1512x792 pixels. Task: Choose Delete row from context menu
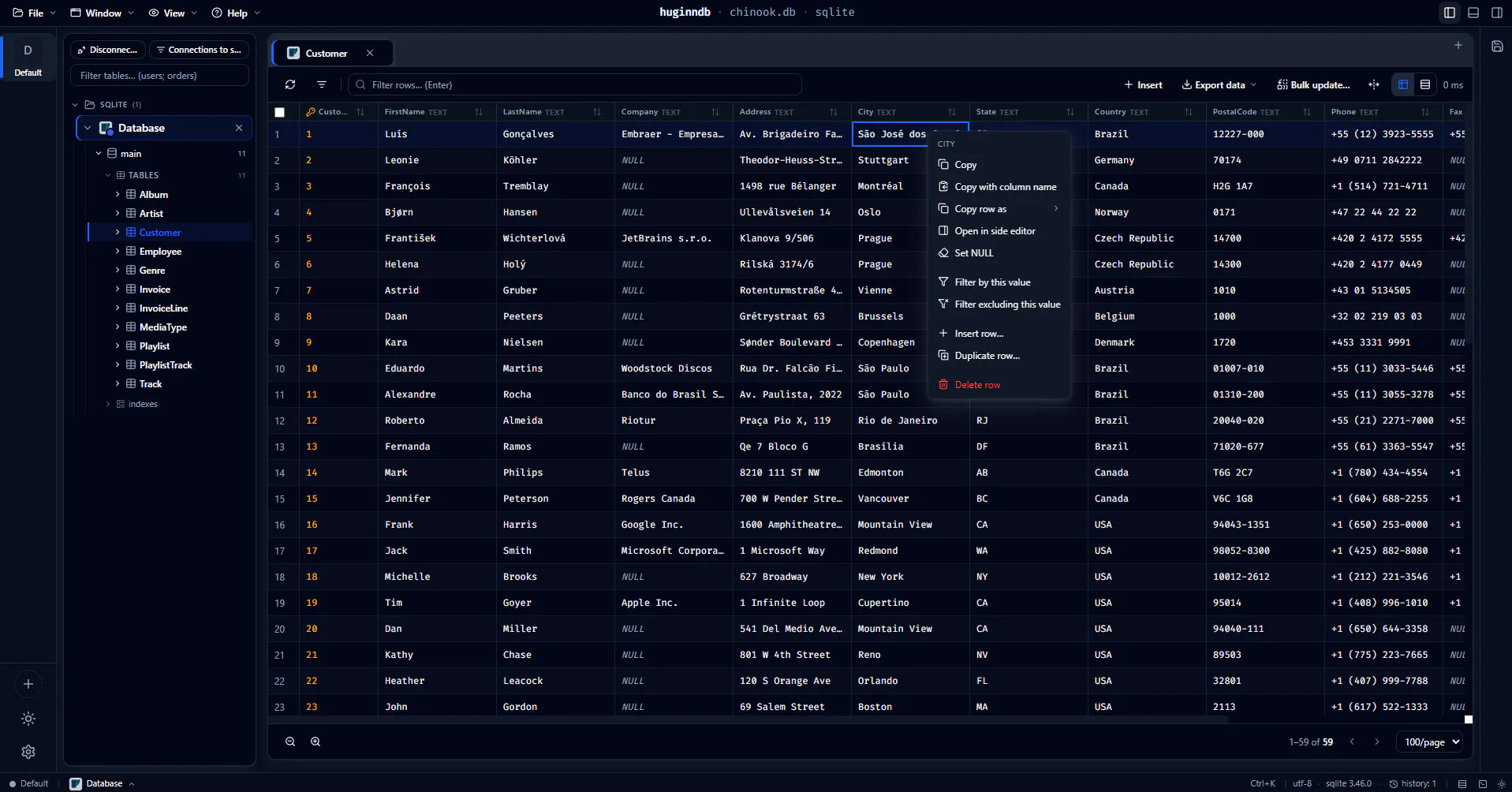click(x=999, y=385)
